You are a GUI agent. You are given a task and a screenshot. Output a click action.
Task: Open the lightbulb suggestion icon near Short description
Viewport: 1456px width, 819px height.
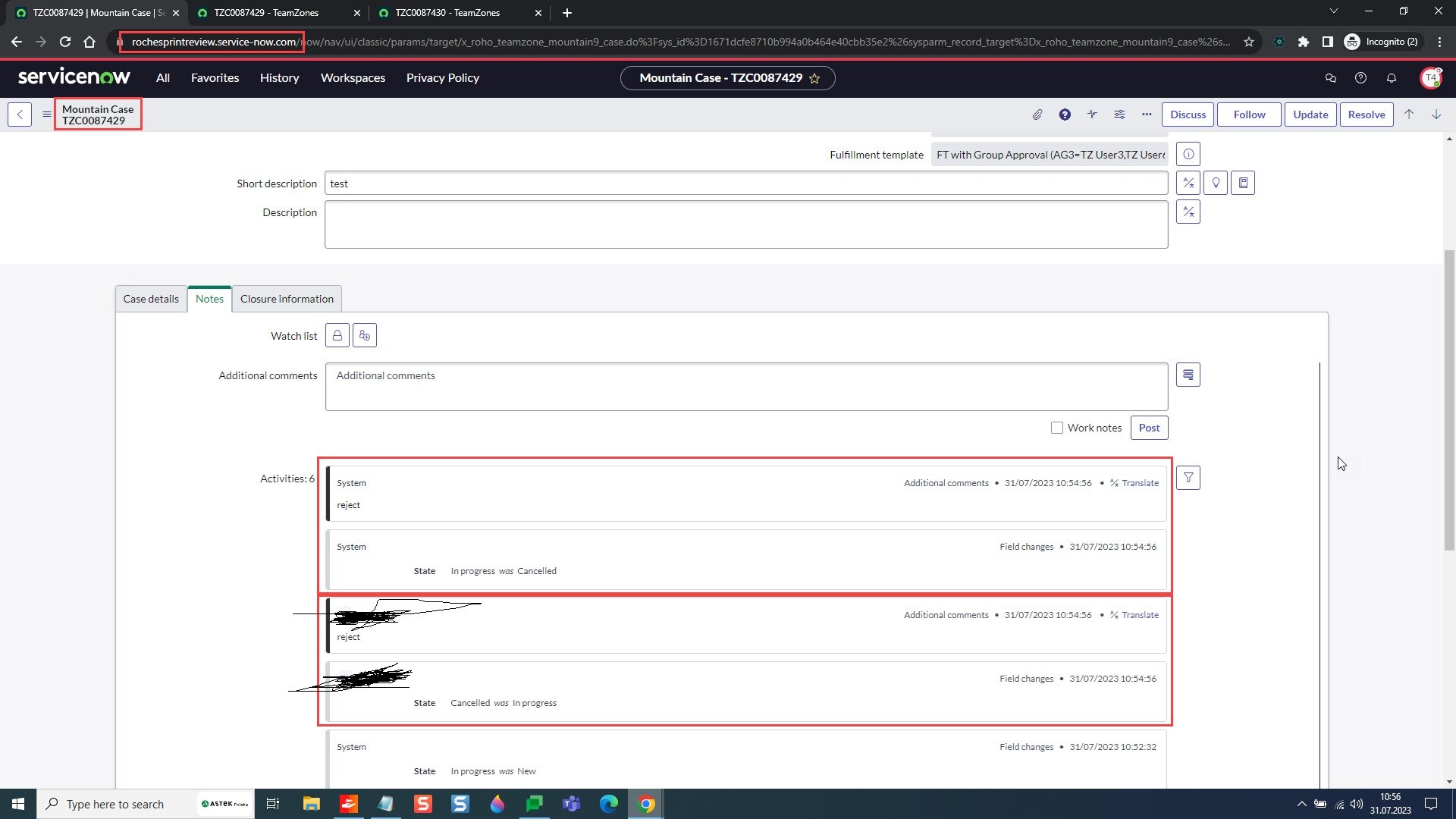pyautogui.click(x=1216, y=183)
